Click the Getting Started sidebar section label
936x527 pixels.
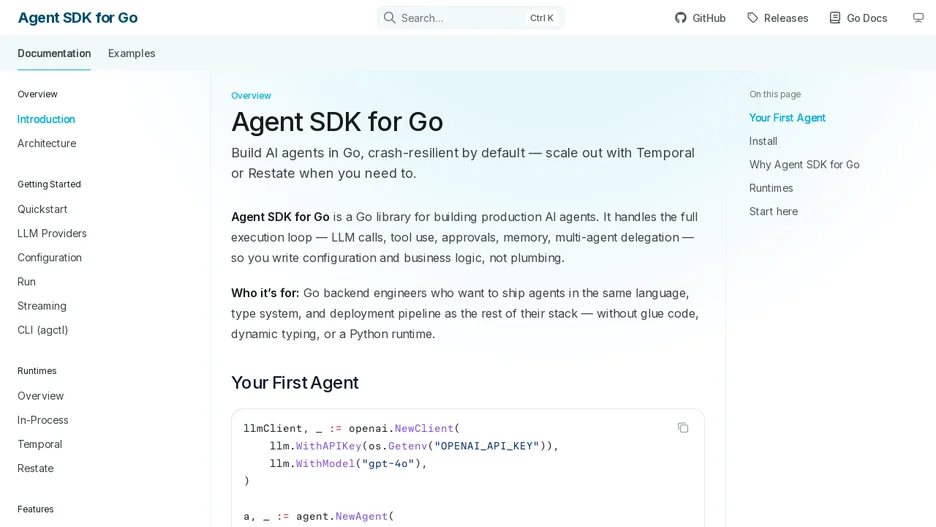[x=49, y=184]
